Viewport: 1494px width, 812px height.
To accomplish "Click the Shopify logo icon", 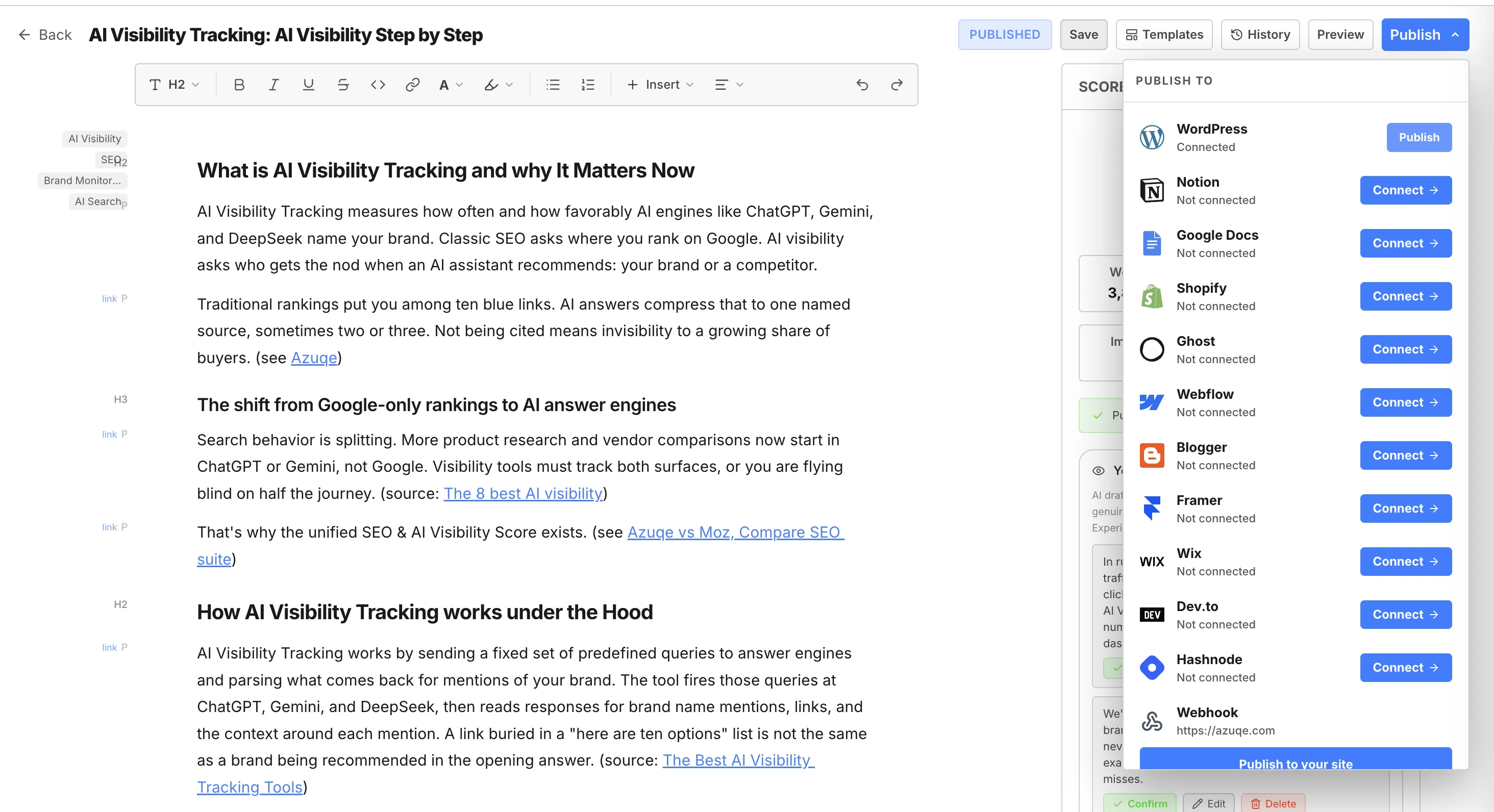I will tap(1152, 296).
